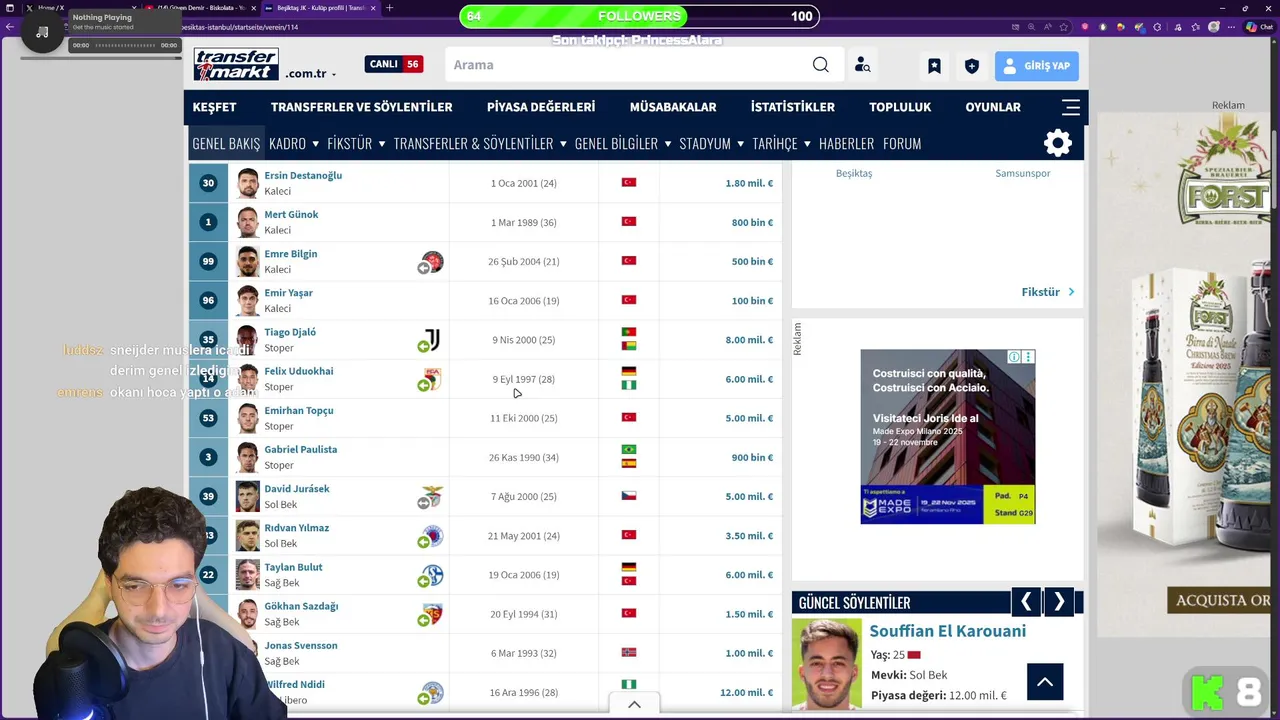This screenshot has width=1280, height=720.
Task: Click the Transfermarkt logo
Action: (x=236, y=65)
